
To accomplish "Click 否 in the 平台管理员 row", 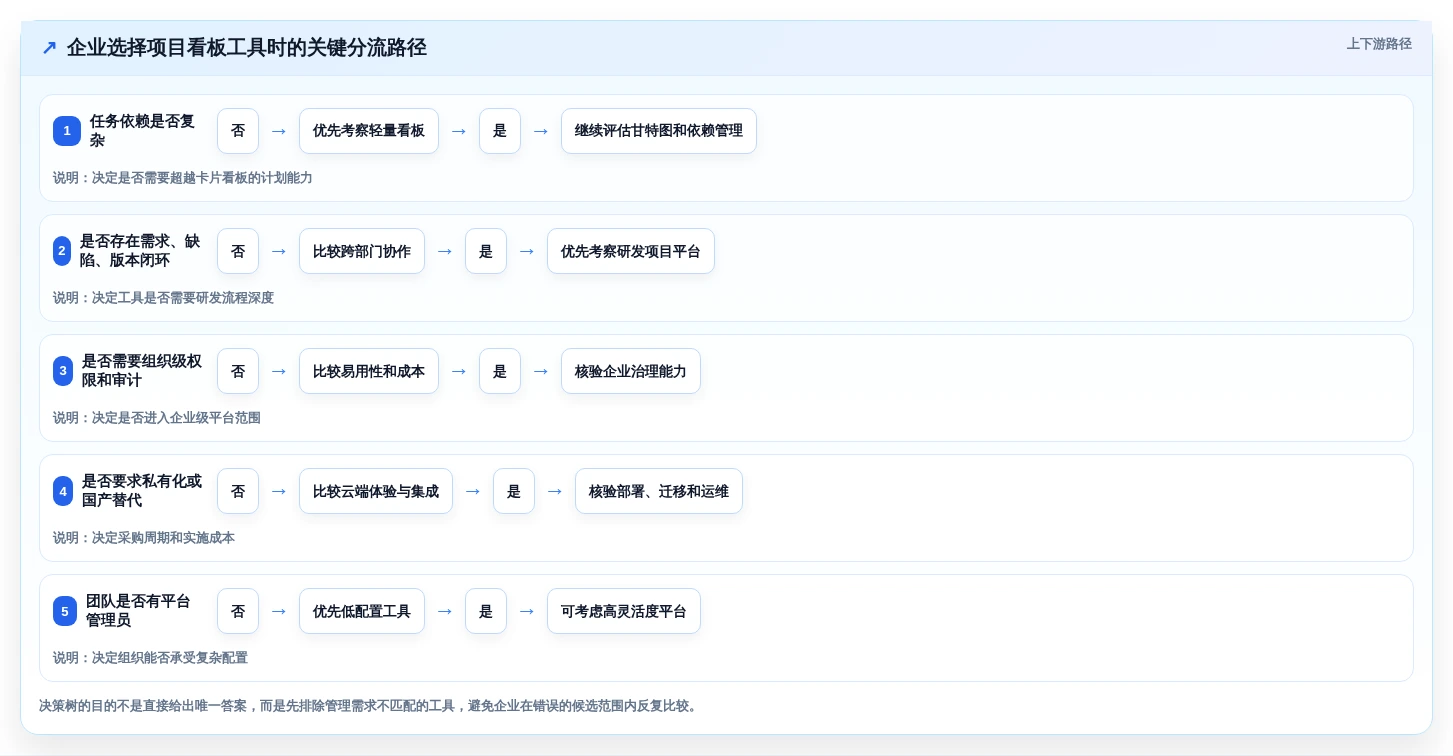I will (238, 611).
